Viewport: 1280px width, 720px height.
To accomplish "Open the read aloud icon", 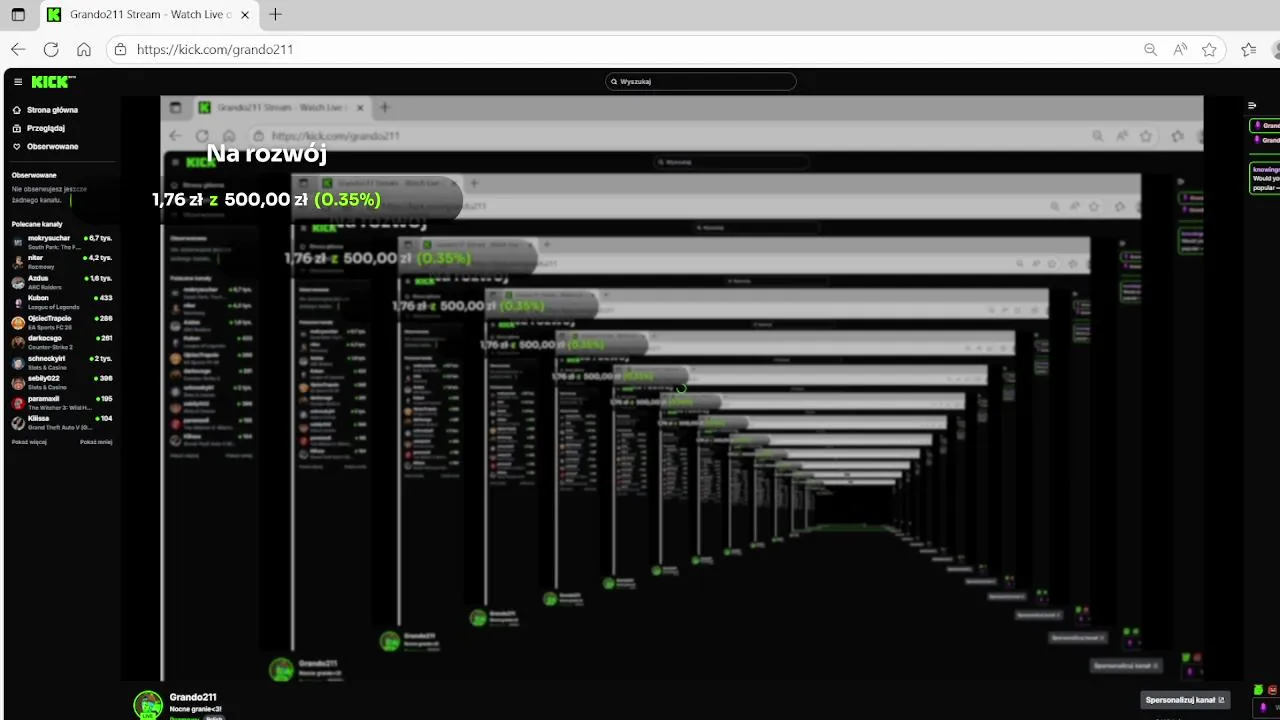I will tap(1181, 49).
